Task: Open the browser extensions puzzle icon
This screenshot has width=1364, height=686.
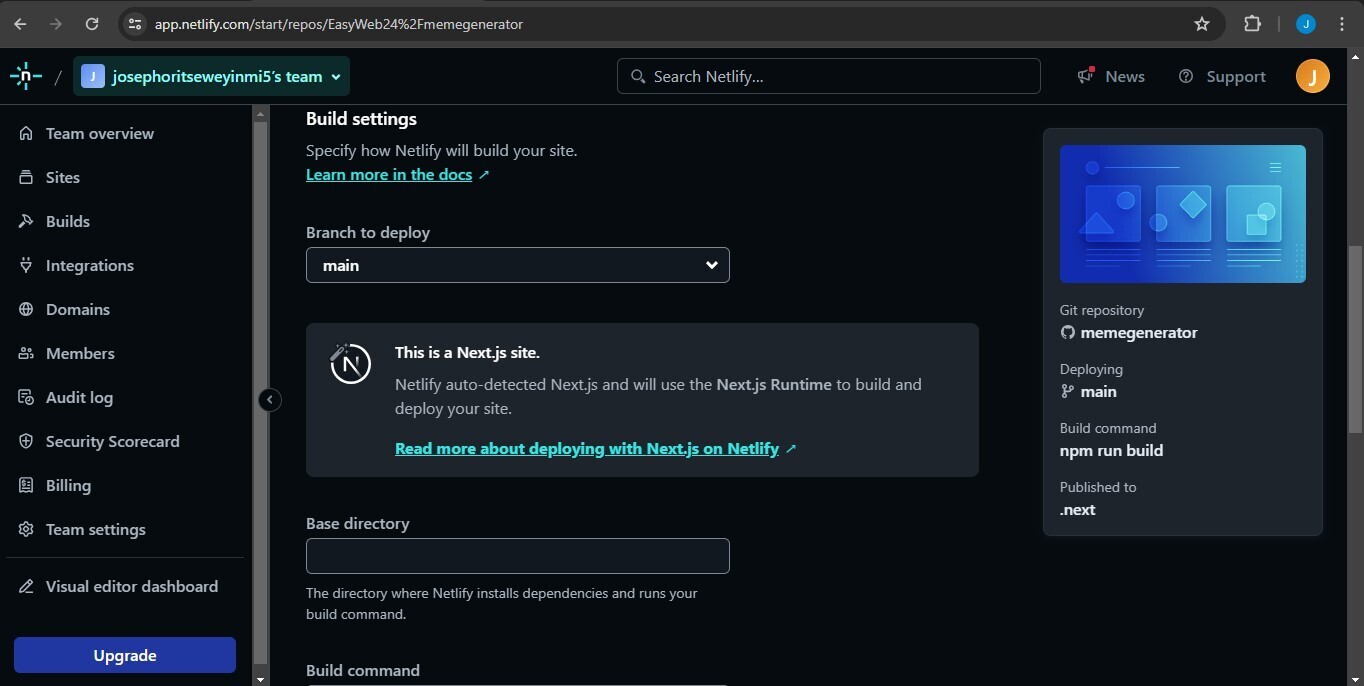Action: (x=1252, y=24)
